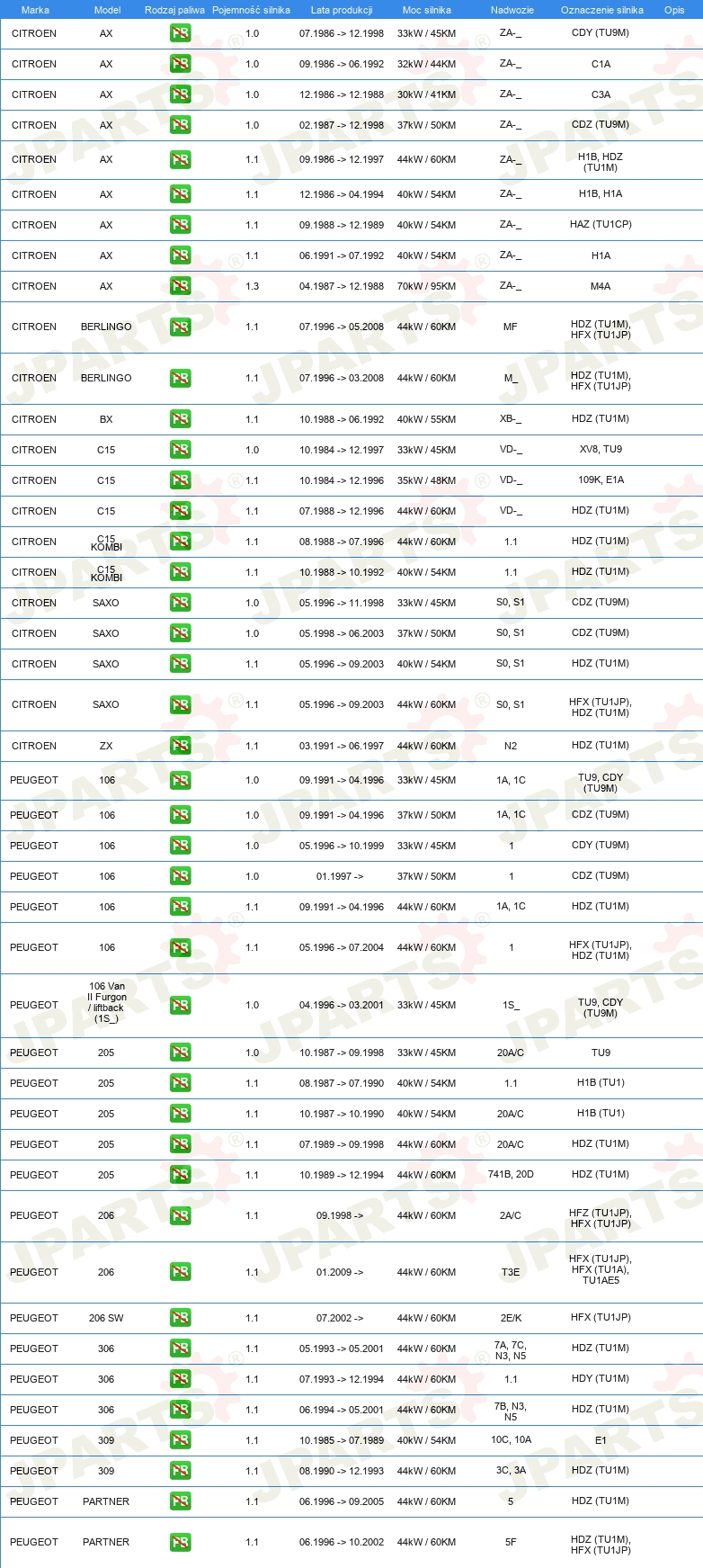The height and width of the screenshot is (1568, 703).
Task: Click the Pojemność silnika column header
Action: click(251, 10)
